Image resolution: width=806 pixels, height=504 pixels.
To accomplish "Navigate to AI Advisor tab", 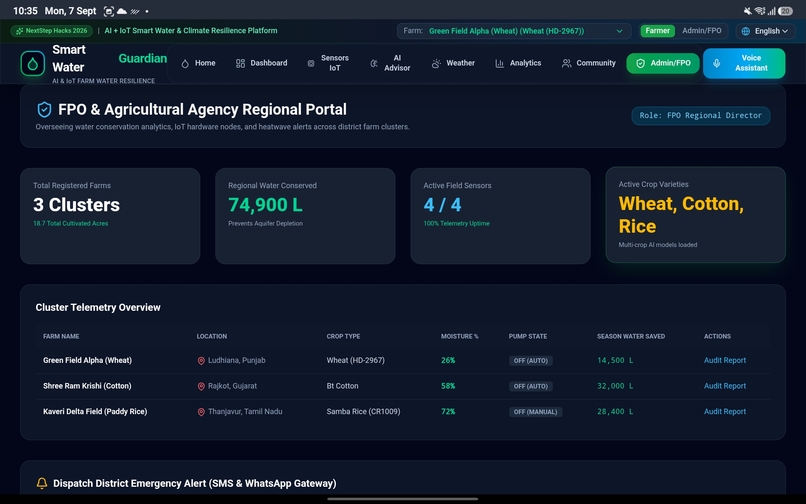I will pyautogui.click(x=390, y=63).
